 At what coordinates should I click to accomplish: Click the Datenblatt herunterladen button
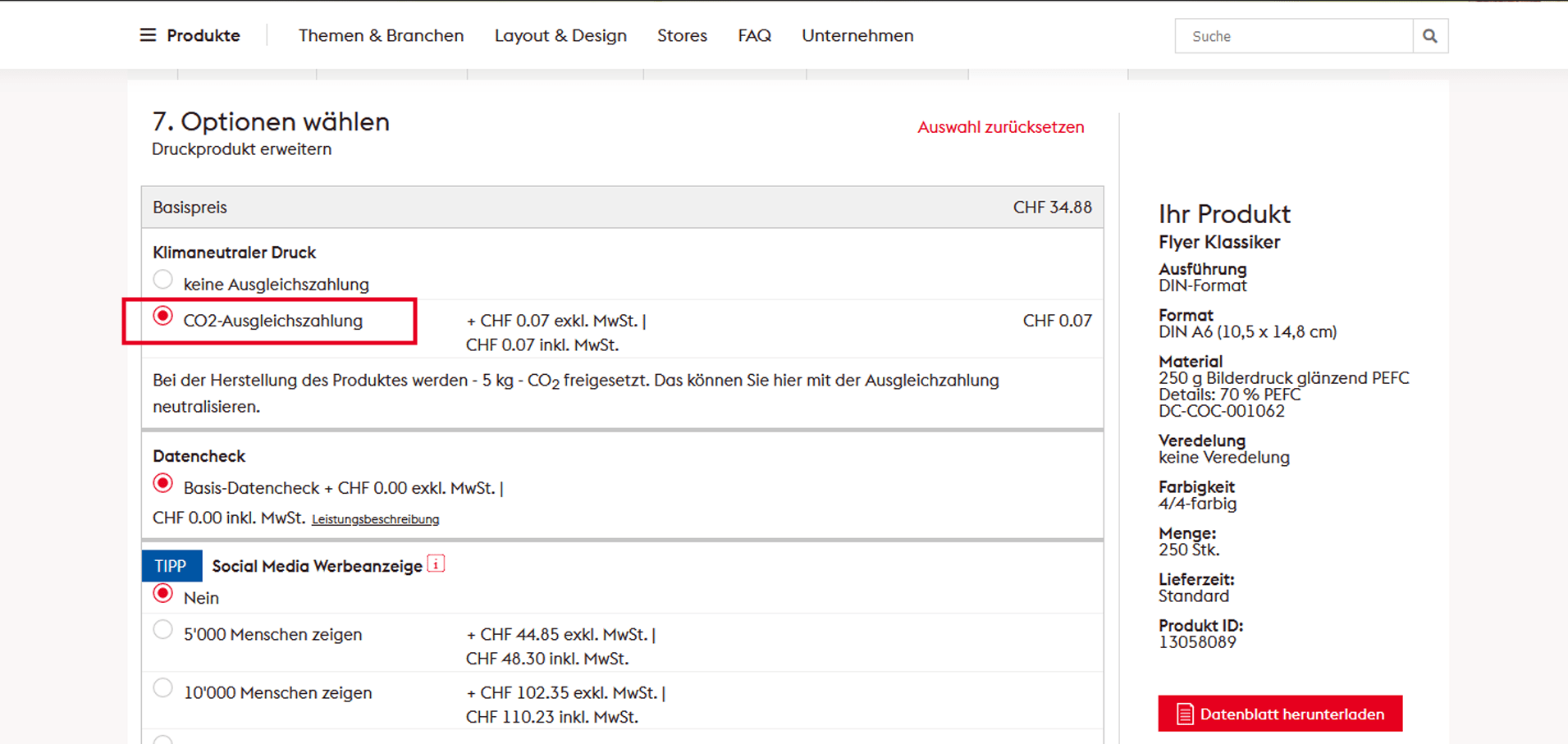(1280, 714)
